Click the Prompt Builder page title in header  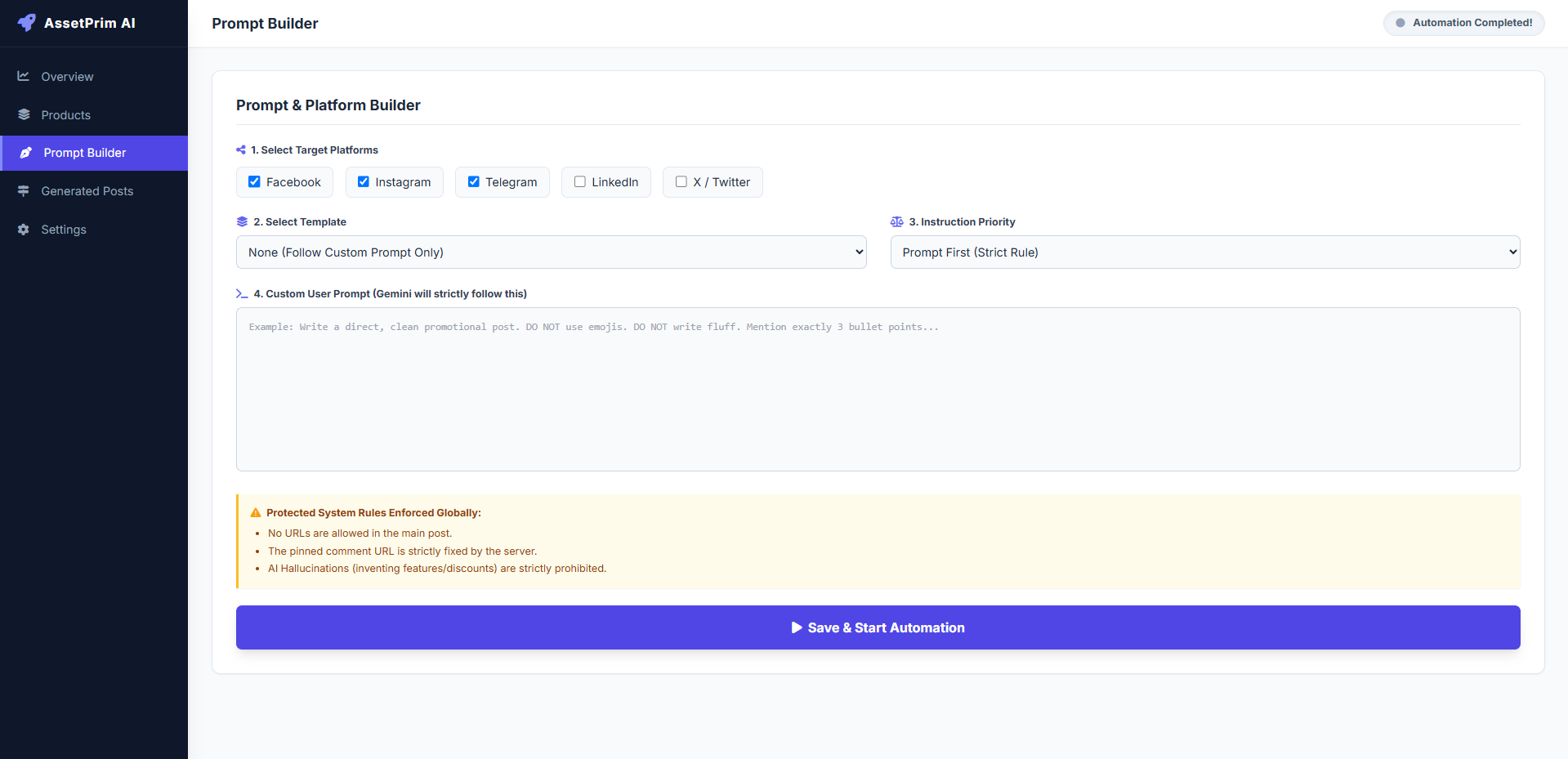265,24
